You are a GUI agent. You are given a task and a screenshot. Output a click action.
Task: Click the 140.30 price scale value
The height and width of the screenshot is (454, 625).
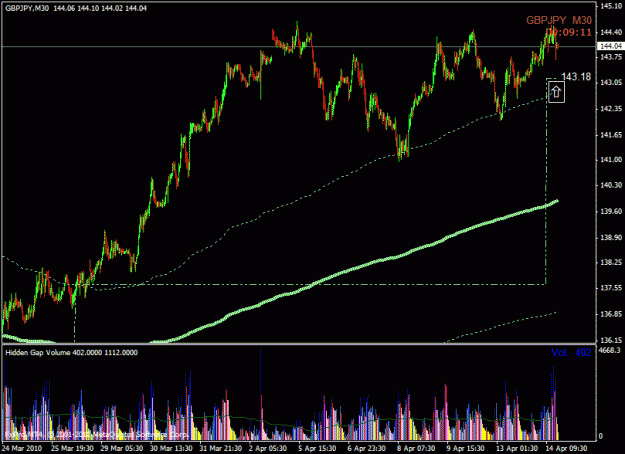click(611, 185)
